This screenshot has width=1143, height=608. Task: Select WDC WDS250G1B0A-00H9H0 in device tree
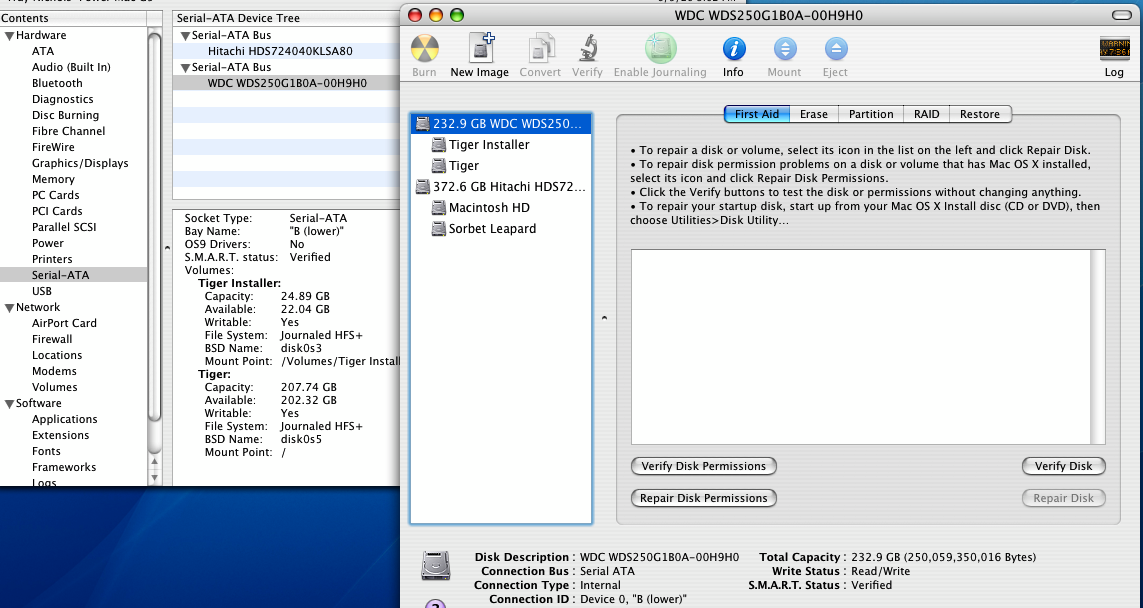point(286,83)
